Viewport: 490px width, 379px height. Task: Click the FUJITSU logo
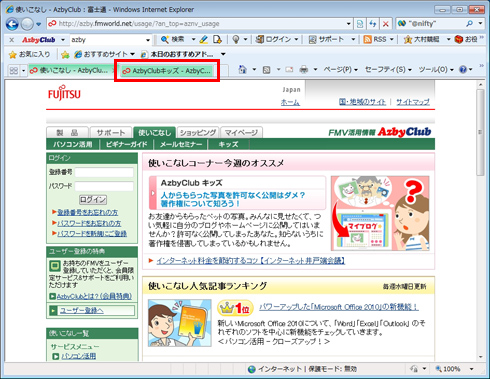click(x=64, y=94)
